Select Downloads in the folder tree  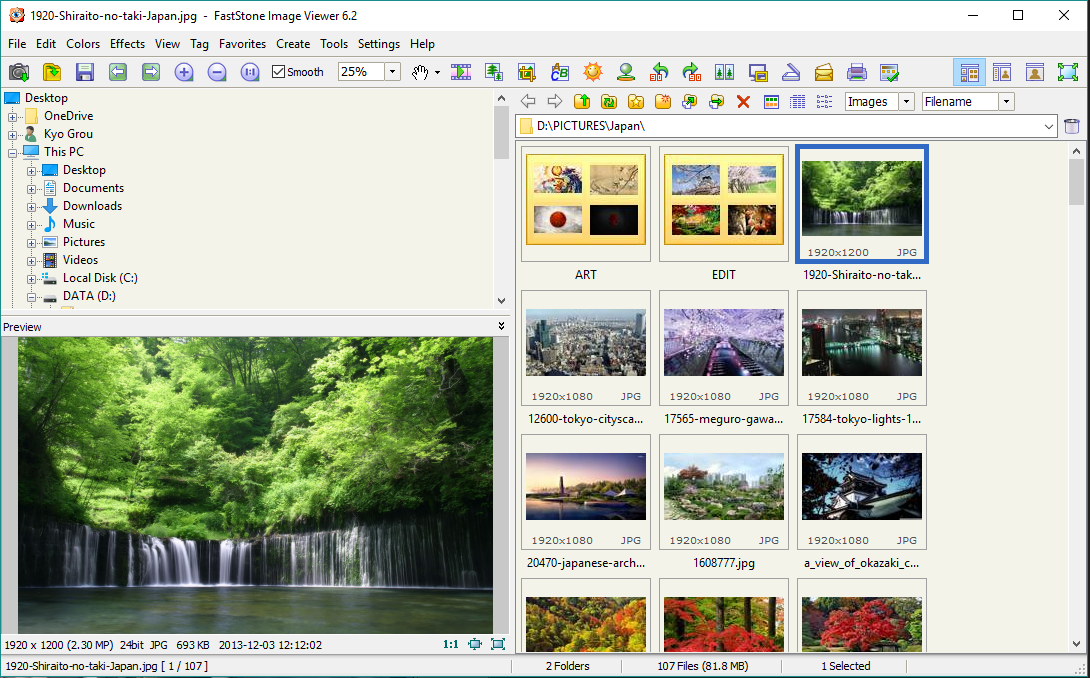(92, 206)
